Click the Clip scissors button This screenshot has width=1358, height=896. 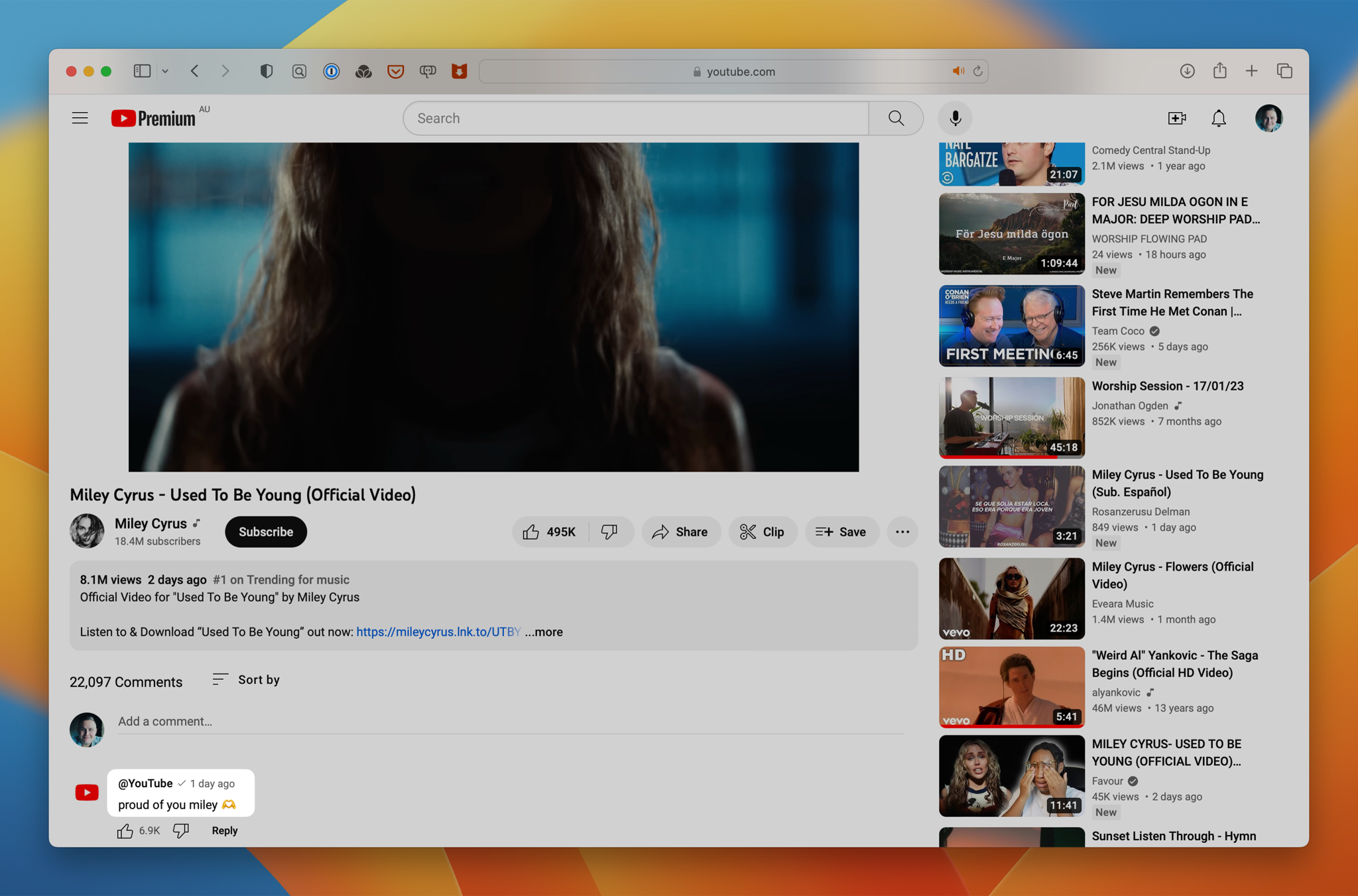pos(762,532)
